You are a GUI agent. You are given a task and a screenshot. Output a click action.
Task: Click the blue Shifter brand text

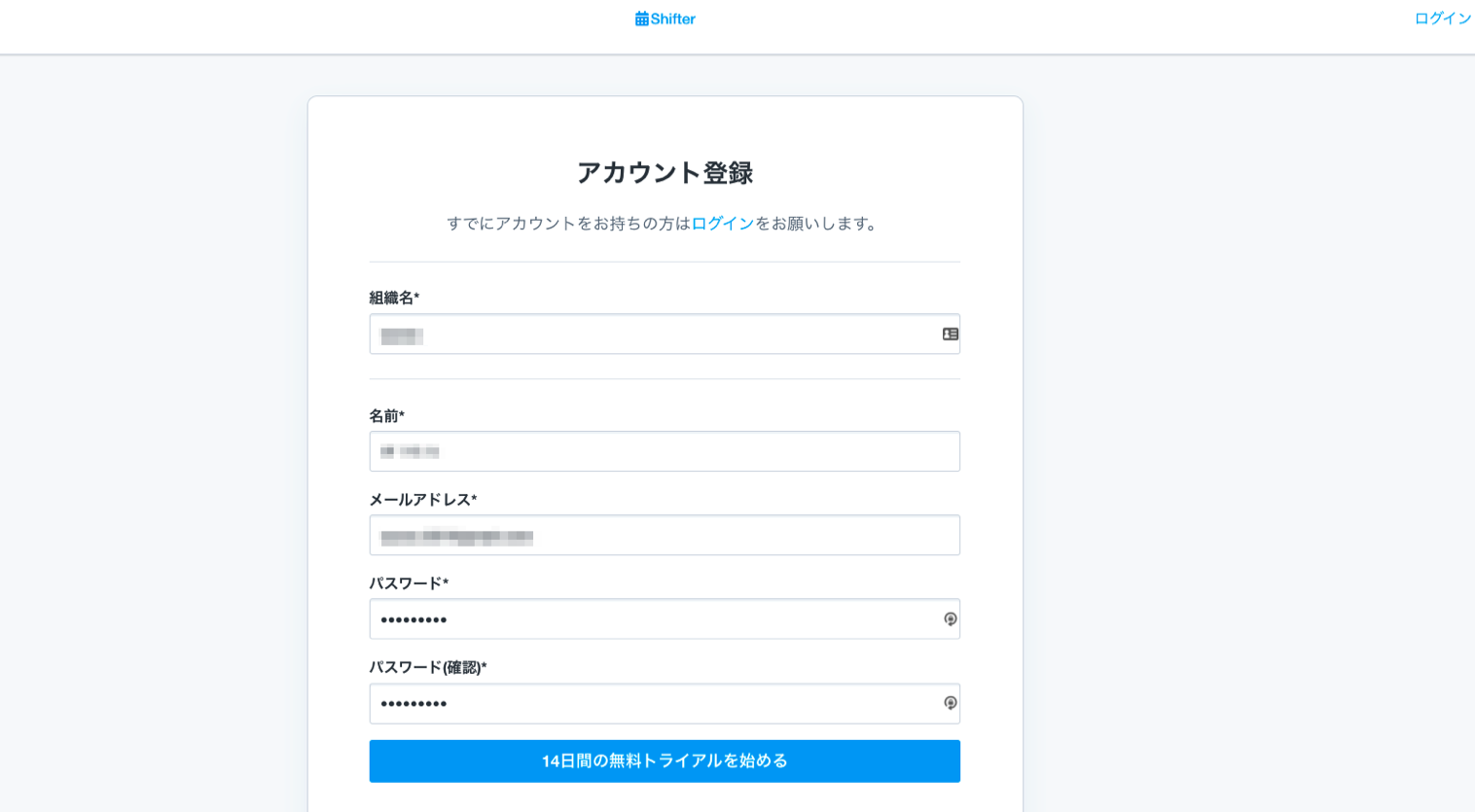point(671,18)
